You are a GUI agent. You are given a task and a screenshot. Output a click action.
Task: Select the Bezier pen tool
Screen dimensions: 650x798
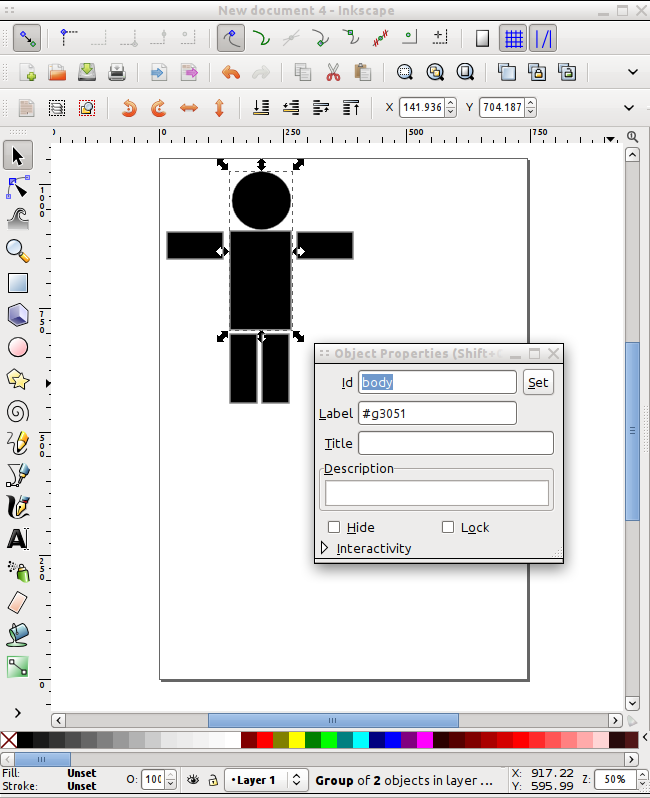(18, 475)
